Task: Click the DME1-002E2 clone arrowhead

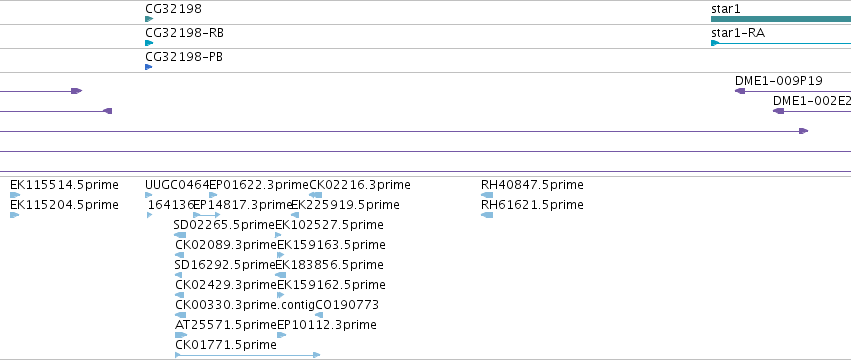Action: tap(778, 111)
